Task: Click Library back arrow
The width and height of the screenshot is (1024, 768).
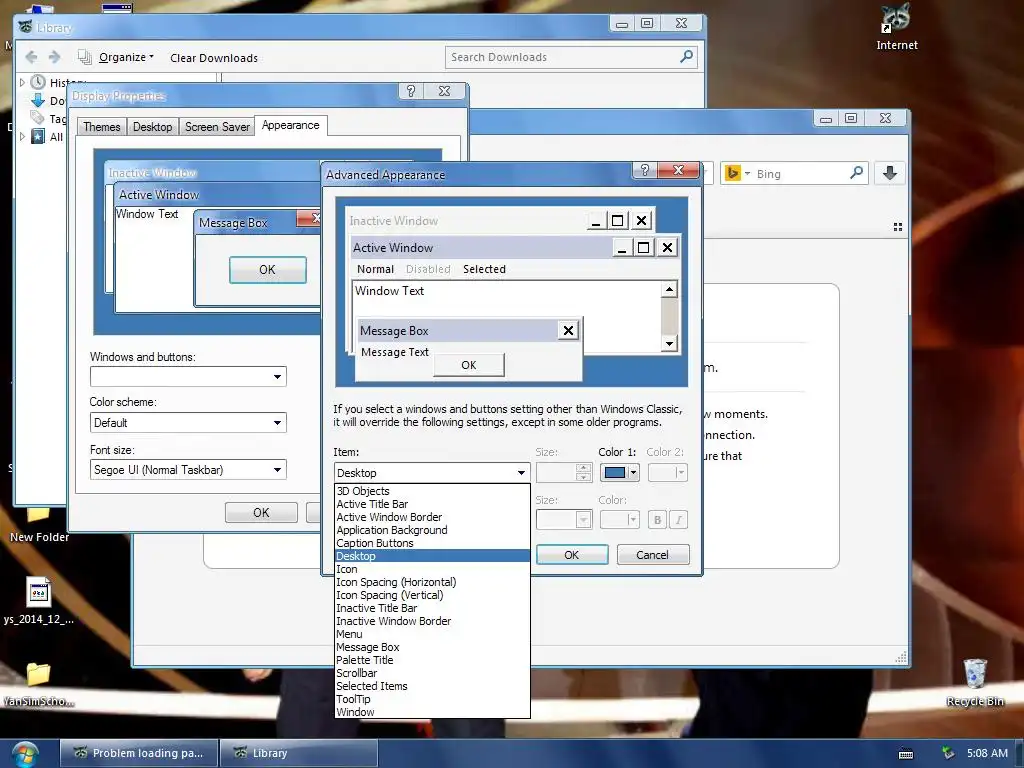Action: pyautogui.click(x=31, y=57)
